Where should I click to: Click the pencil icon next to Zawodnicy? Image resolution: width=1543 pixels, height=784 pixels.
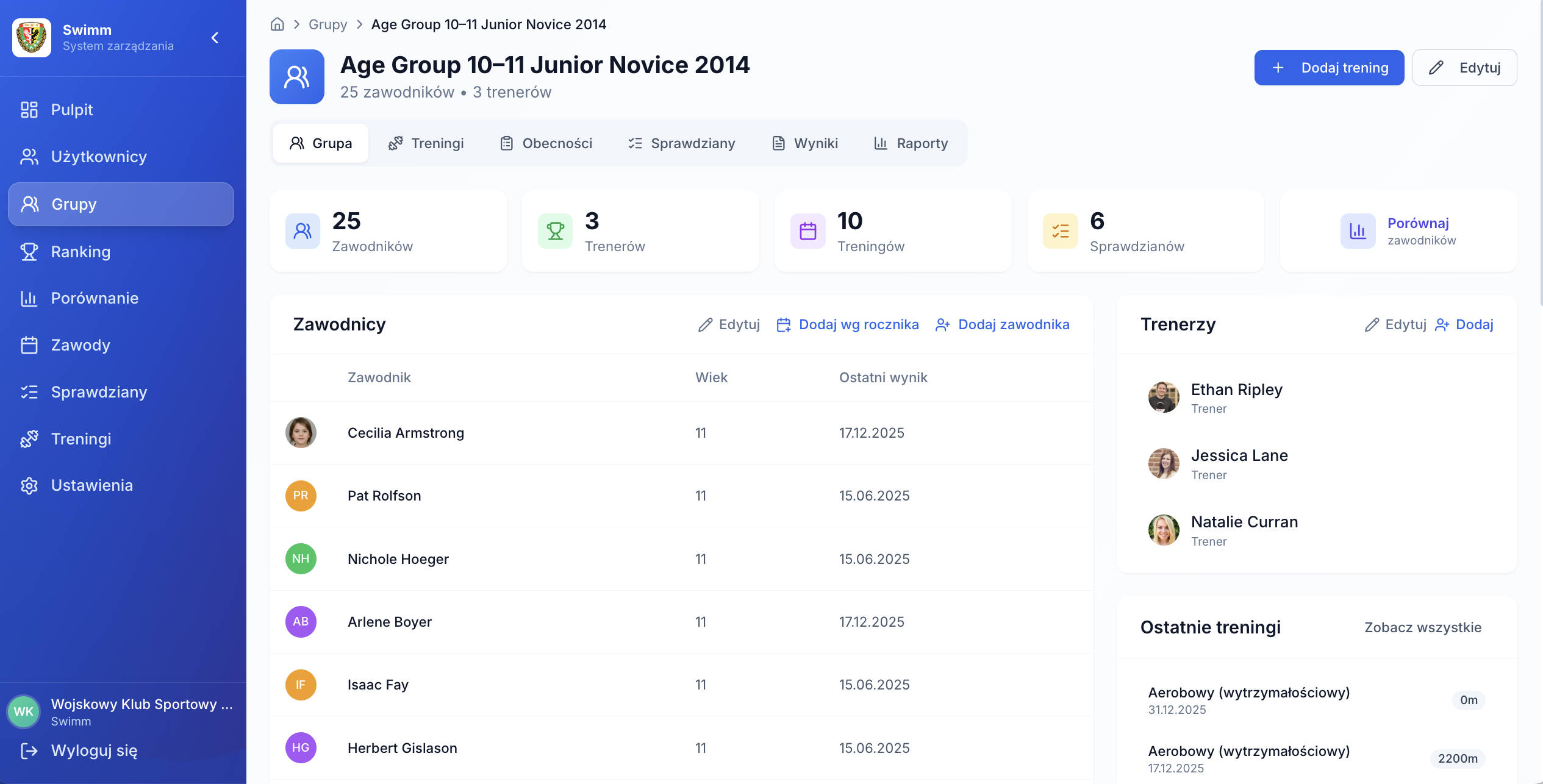706,324
